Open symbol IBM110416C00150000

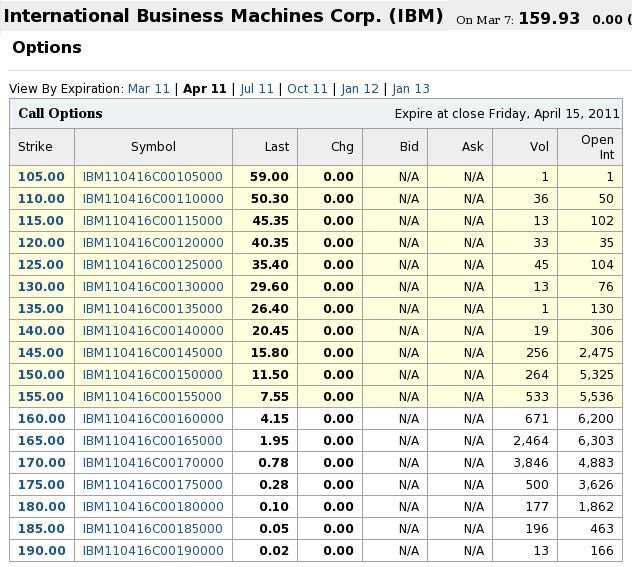click(x=153, y=374)
